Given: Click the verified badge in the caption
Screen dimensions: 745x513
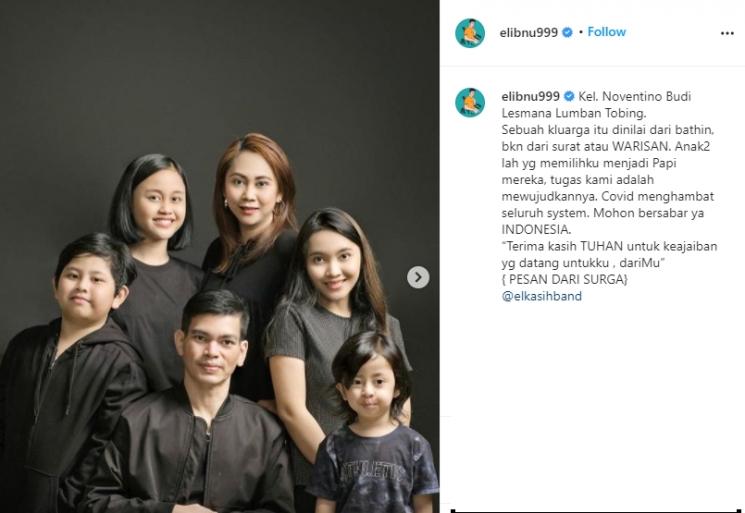Looking at the screenshot, I should (569, 96).
